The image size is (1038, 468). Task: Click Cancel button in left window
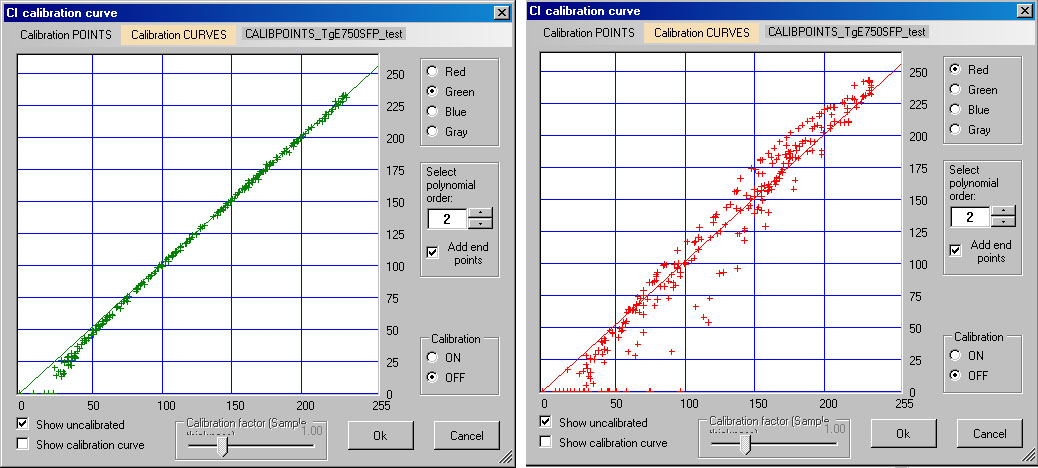(x=467, y=436)
